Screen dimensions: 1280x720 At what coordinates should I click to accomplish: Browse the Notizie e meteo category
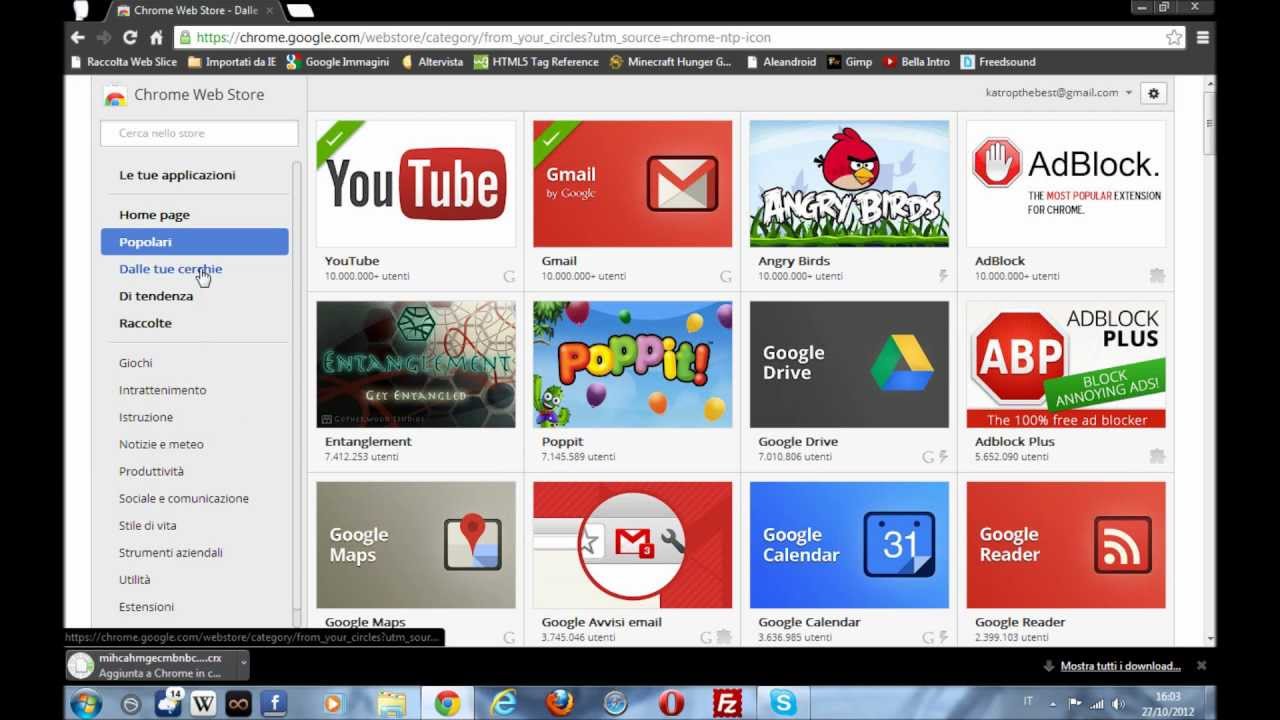(161, 444)
